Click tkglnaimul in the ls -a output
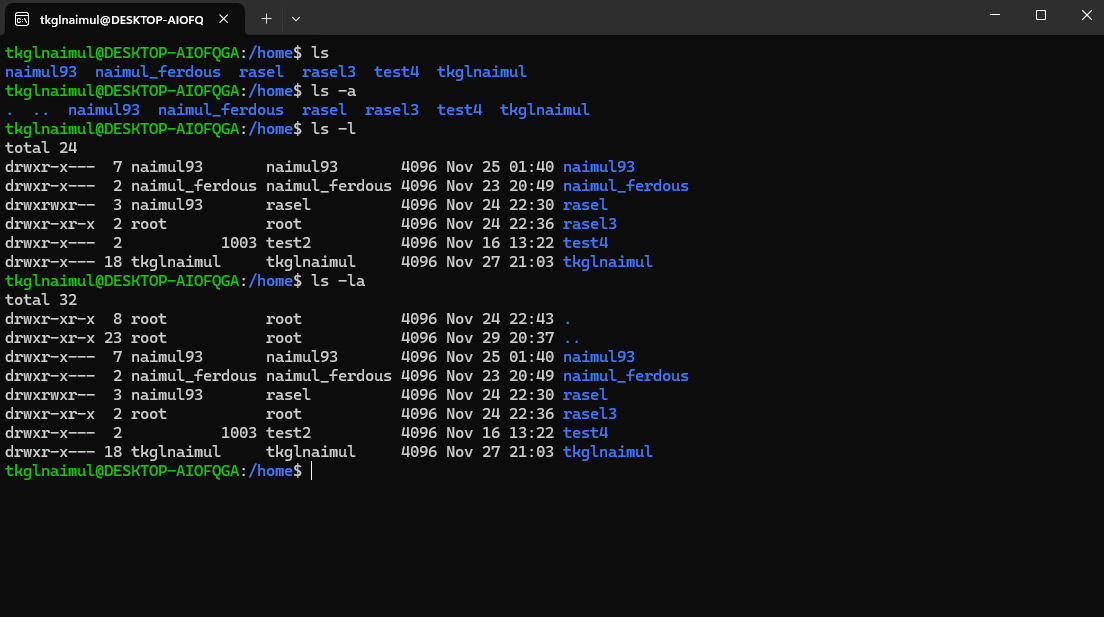This screenshot has width=1104, height=617. (x=545, y=110)
